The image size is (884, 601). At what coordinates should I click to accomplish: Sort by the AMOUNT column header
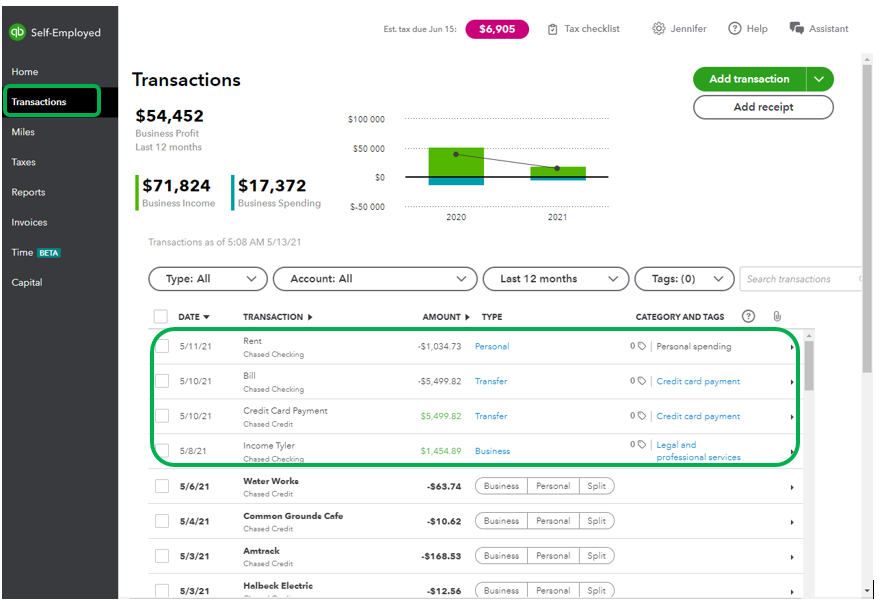tap(445, 317)
